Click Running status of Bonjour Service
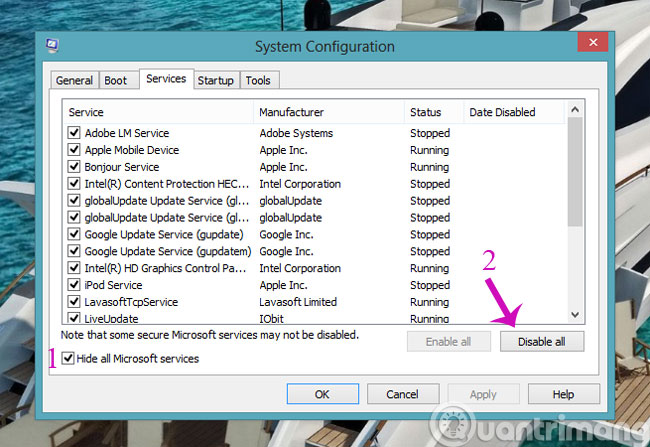The image size is (650, 447). coord(429,167)
